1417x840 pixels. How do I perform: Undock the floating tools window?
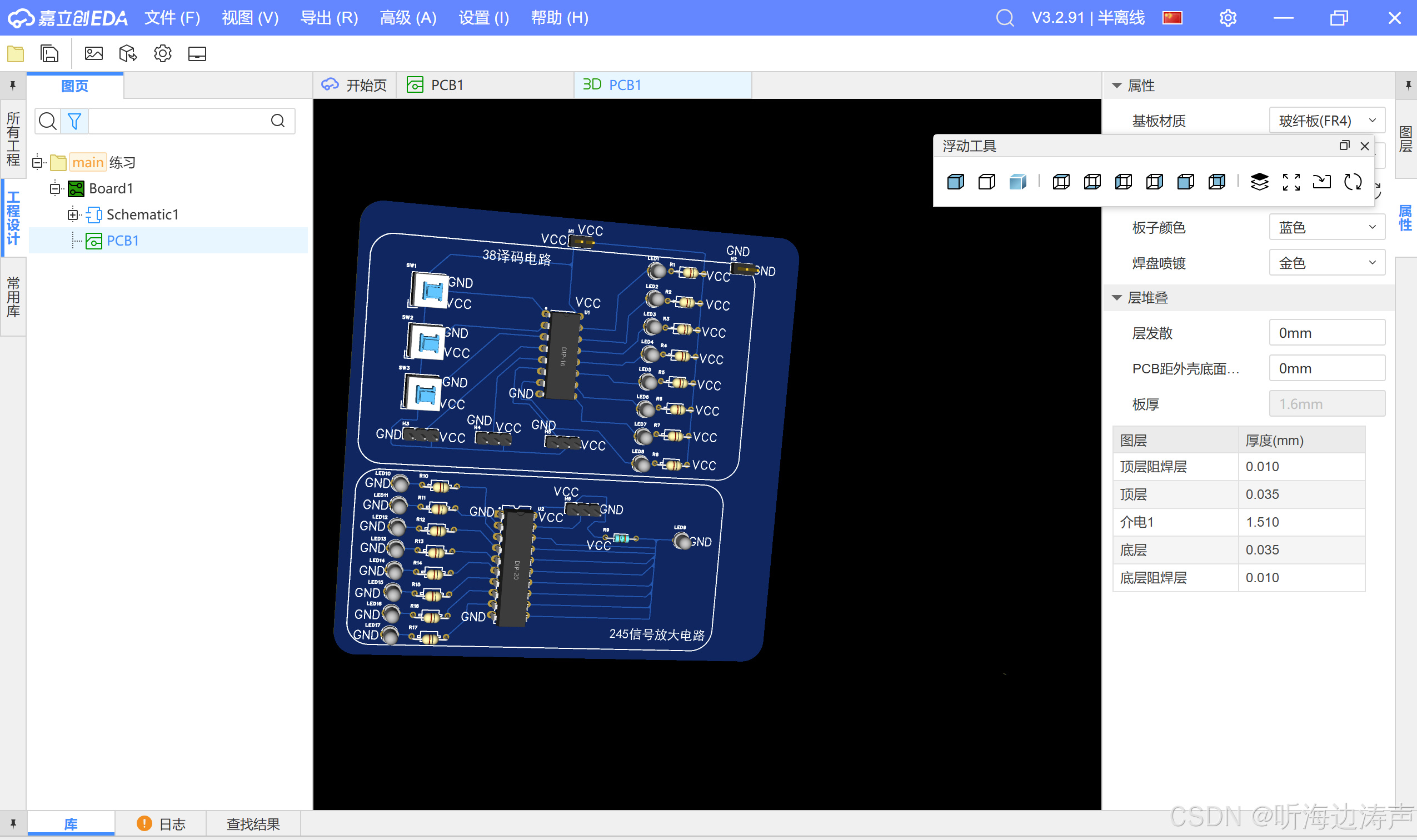pos(1345,146)
